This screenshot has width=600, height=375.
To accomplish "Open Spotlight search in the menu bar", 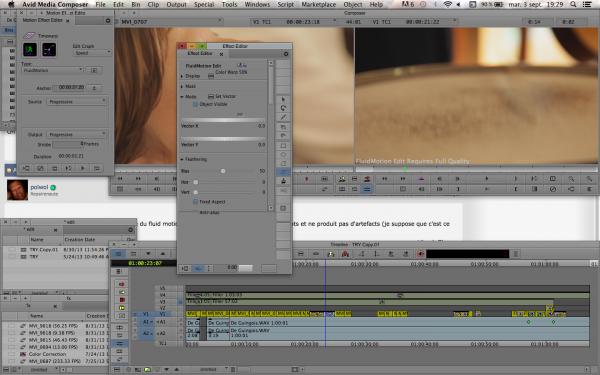I will [573, 5].
